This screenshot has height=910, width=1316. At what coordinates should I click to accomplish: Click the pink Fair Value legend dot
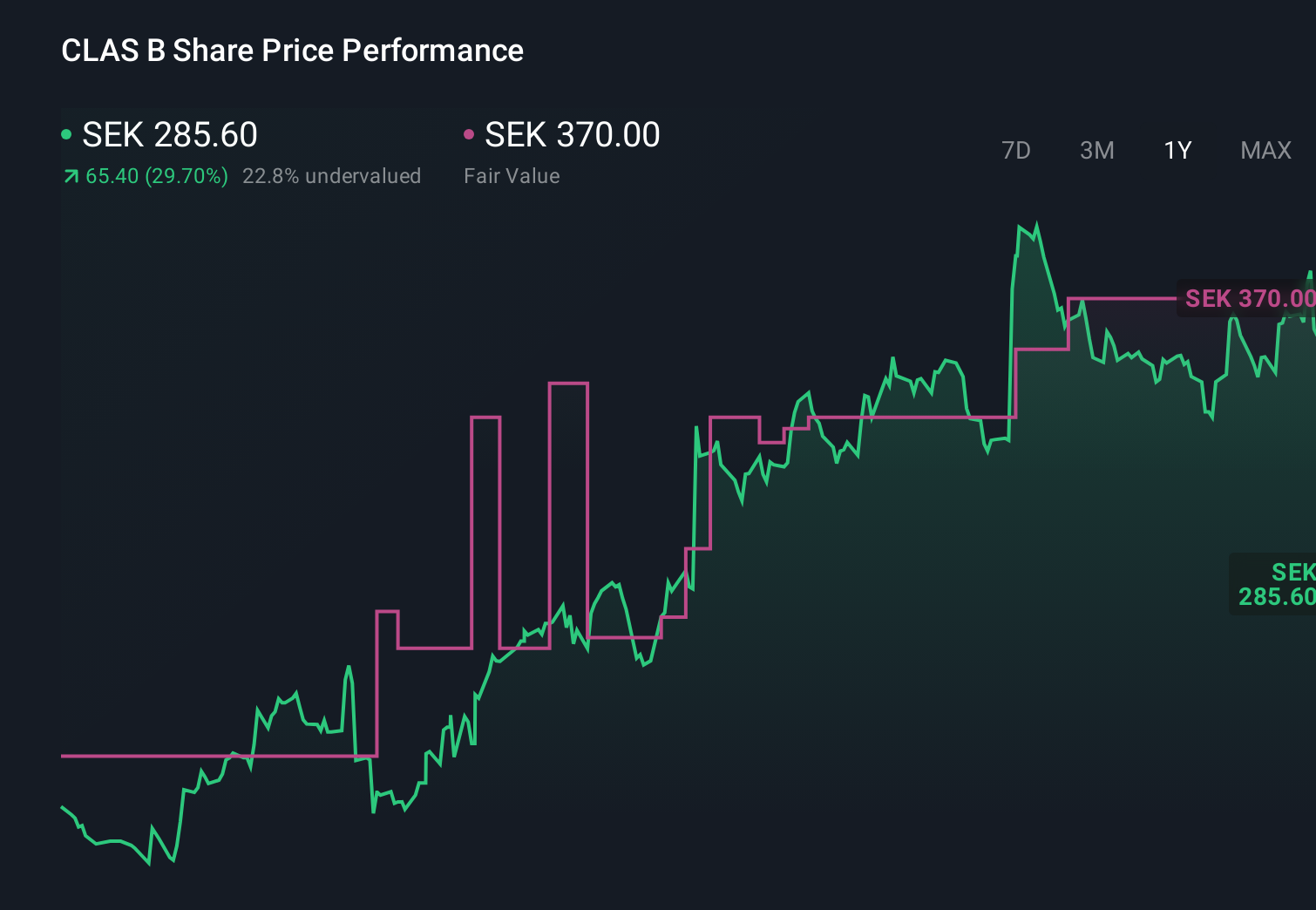470,133
